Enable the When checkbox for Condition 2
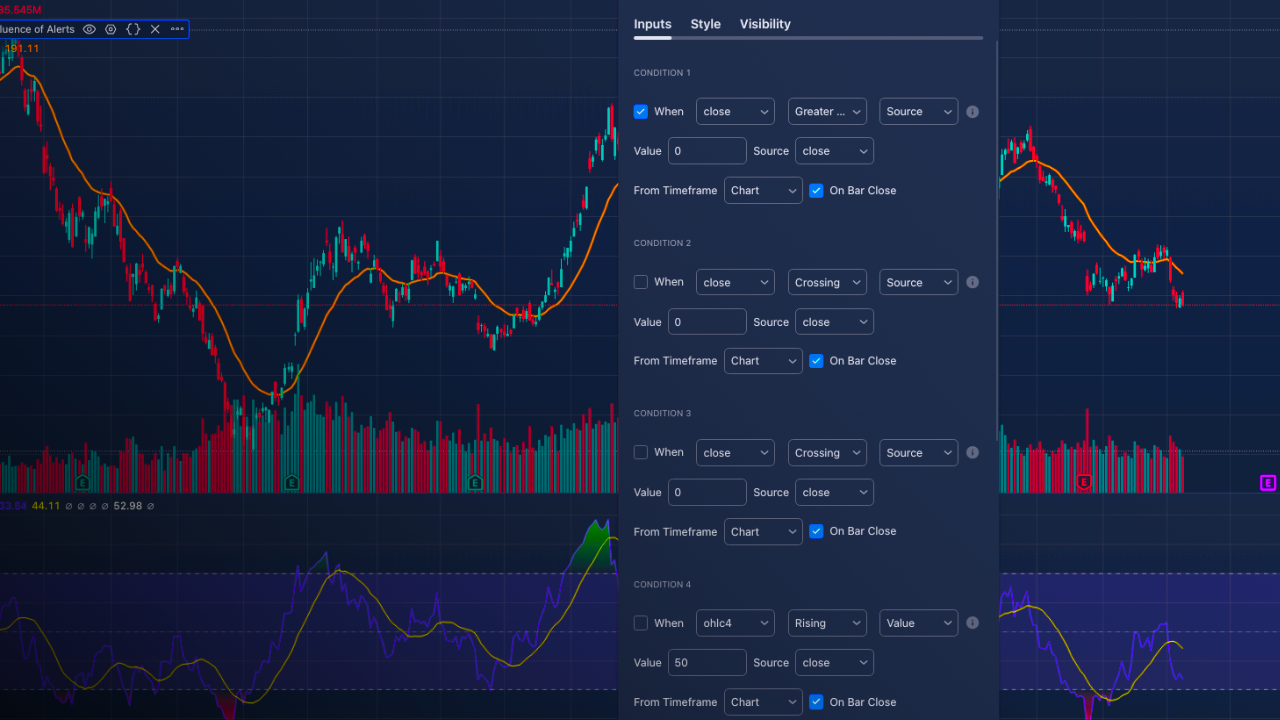 pyautogui.click(x=640, y=282)
